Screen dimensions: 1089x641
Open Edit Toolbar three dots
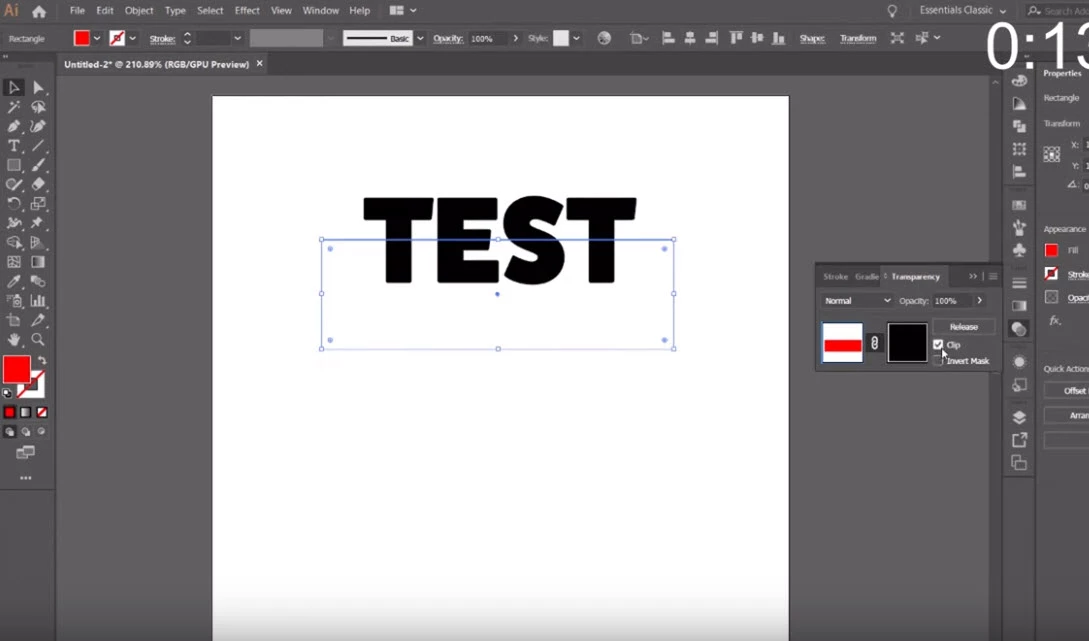[x=26, y=478]
